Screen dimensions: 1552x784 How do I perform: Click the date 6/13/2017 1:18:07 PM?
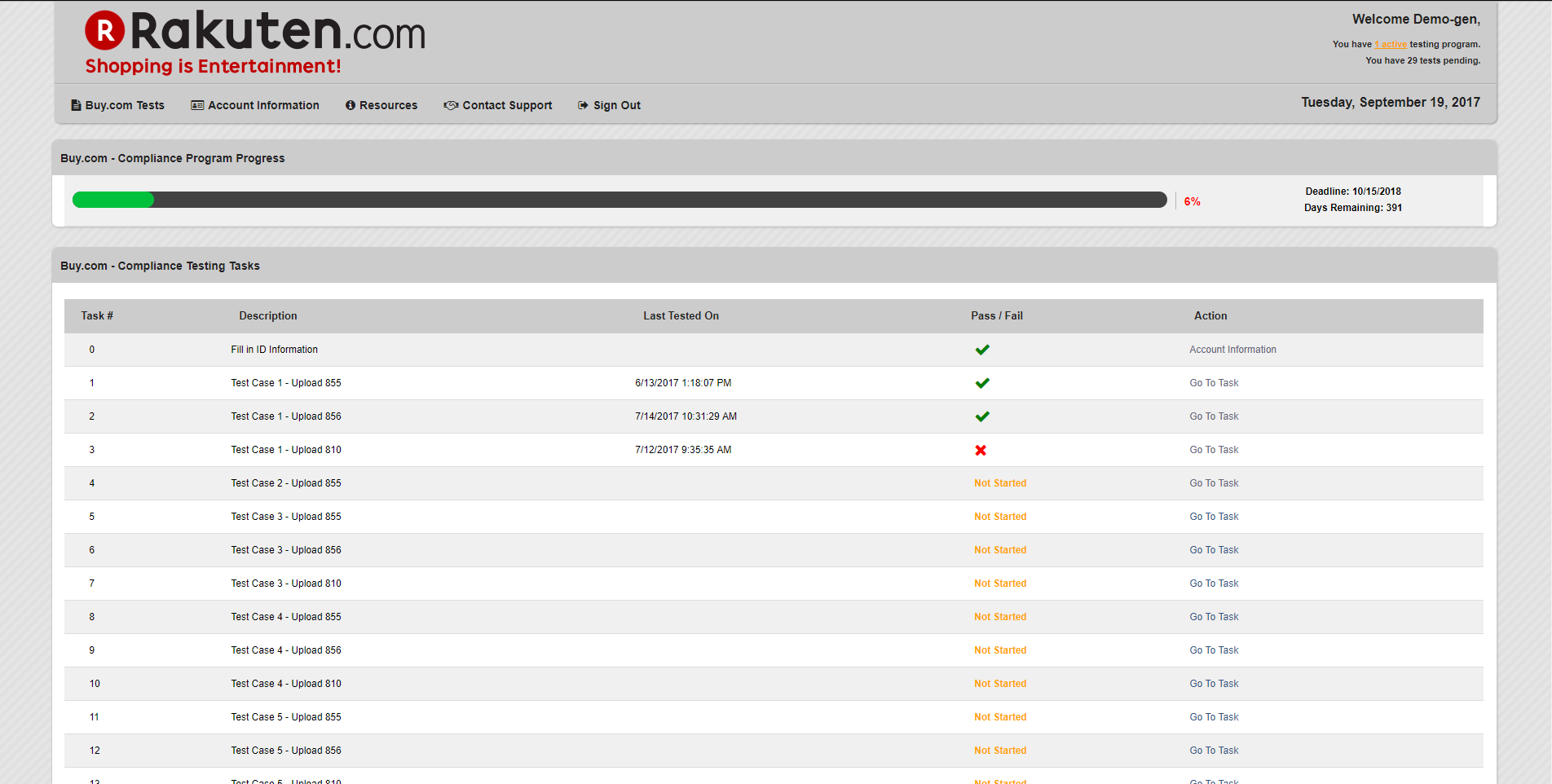(x=683, y=383)
